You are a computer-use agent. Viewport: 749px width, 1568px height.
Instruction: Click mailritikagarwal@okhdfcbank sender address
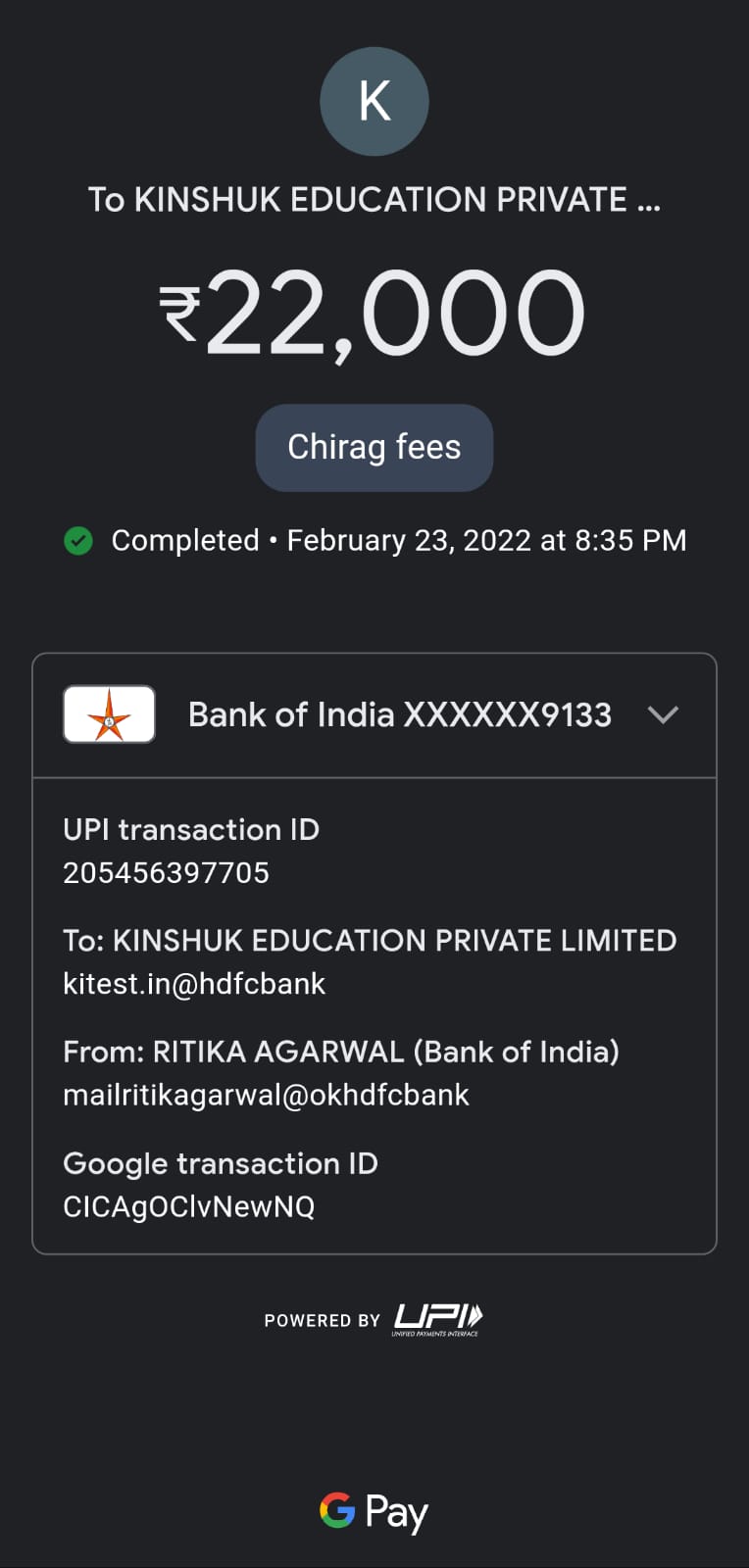[266, 1095]
